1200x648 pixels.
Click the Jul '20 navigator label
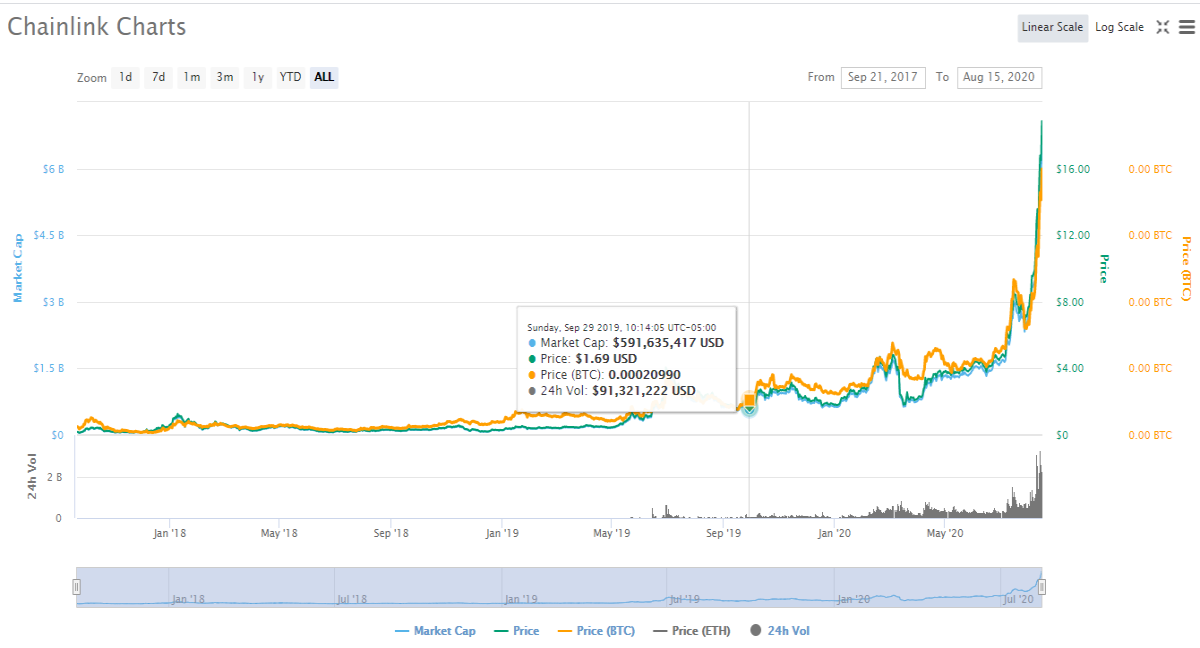tap(1018, 599)
